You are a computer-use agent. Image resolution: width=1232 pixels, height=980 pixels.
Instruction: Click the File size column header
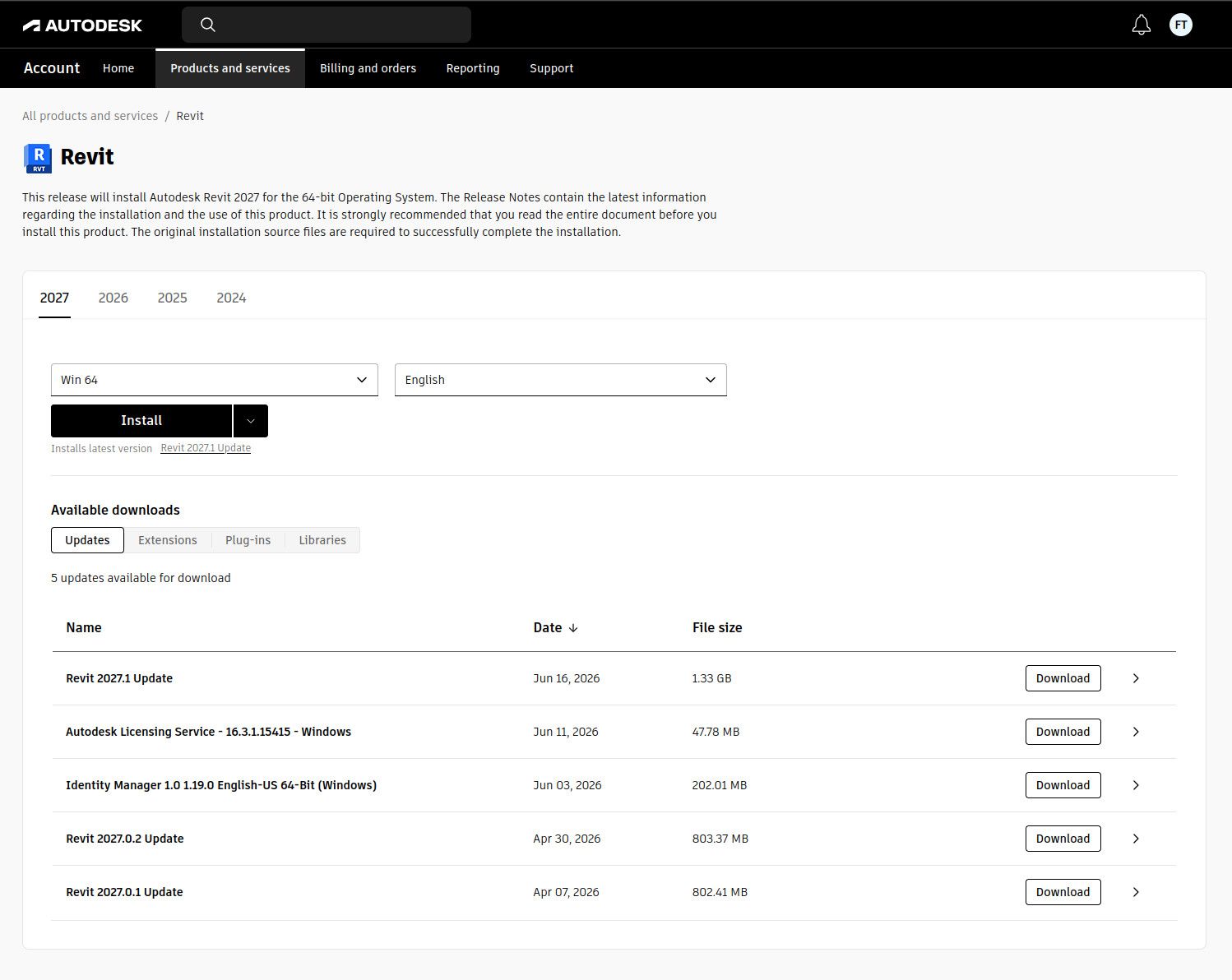click(717, 628)
